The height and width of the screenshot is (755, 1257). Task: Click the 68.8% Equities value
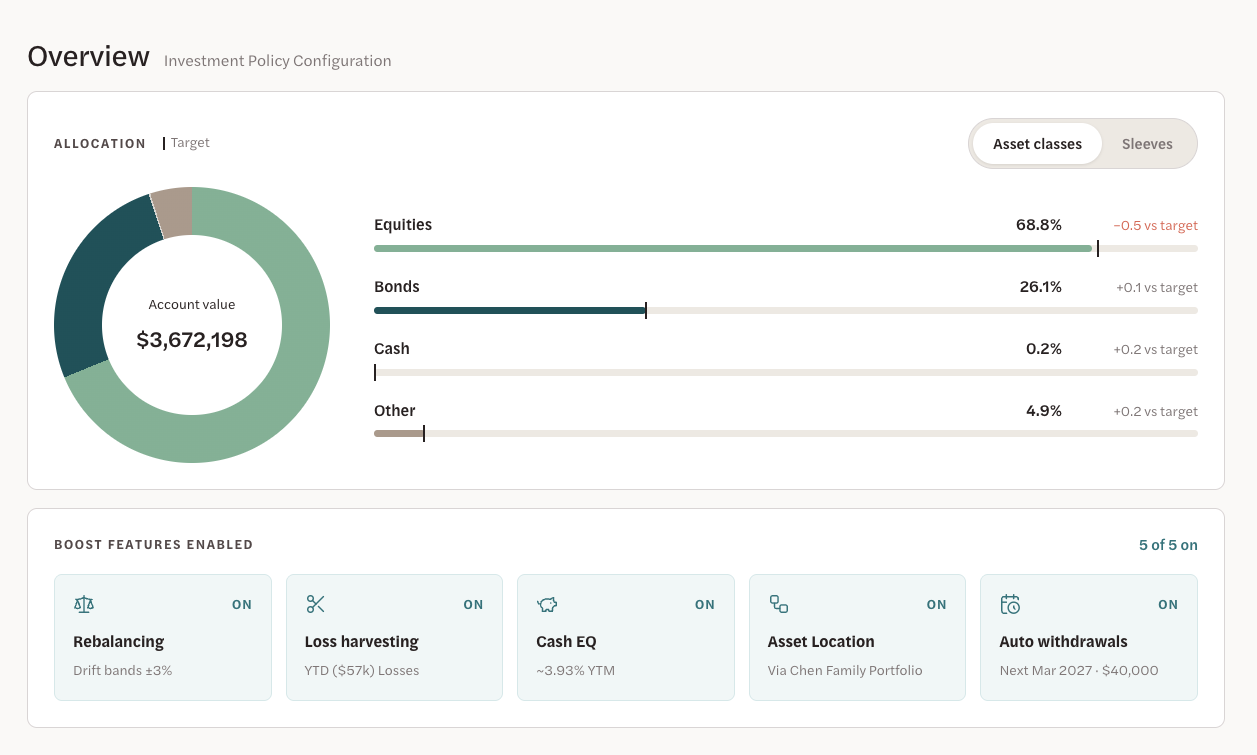pyautogui.click(x=1039, y=225)
